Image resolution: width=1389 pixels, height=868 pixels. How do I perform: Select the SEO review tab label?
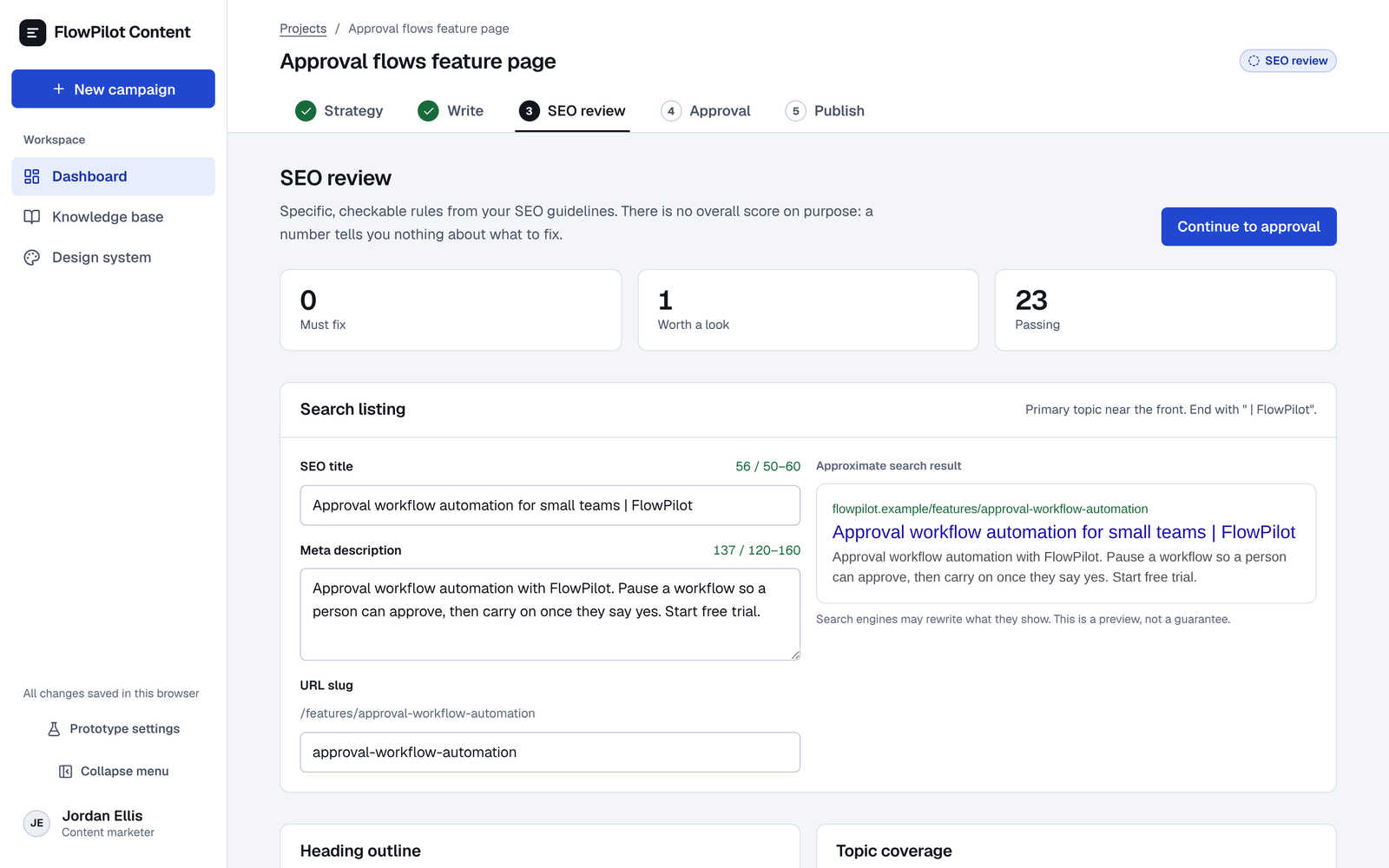click(586, 111)
